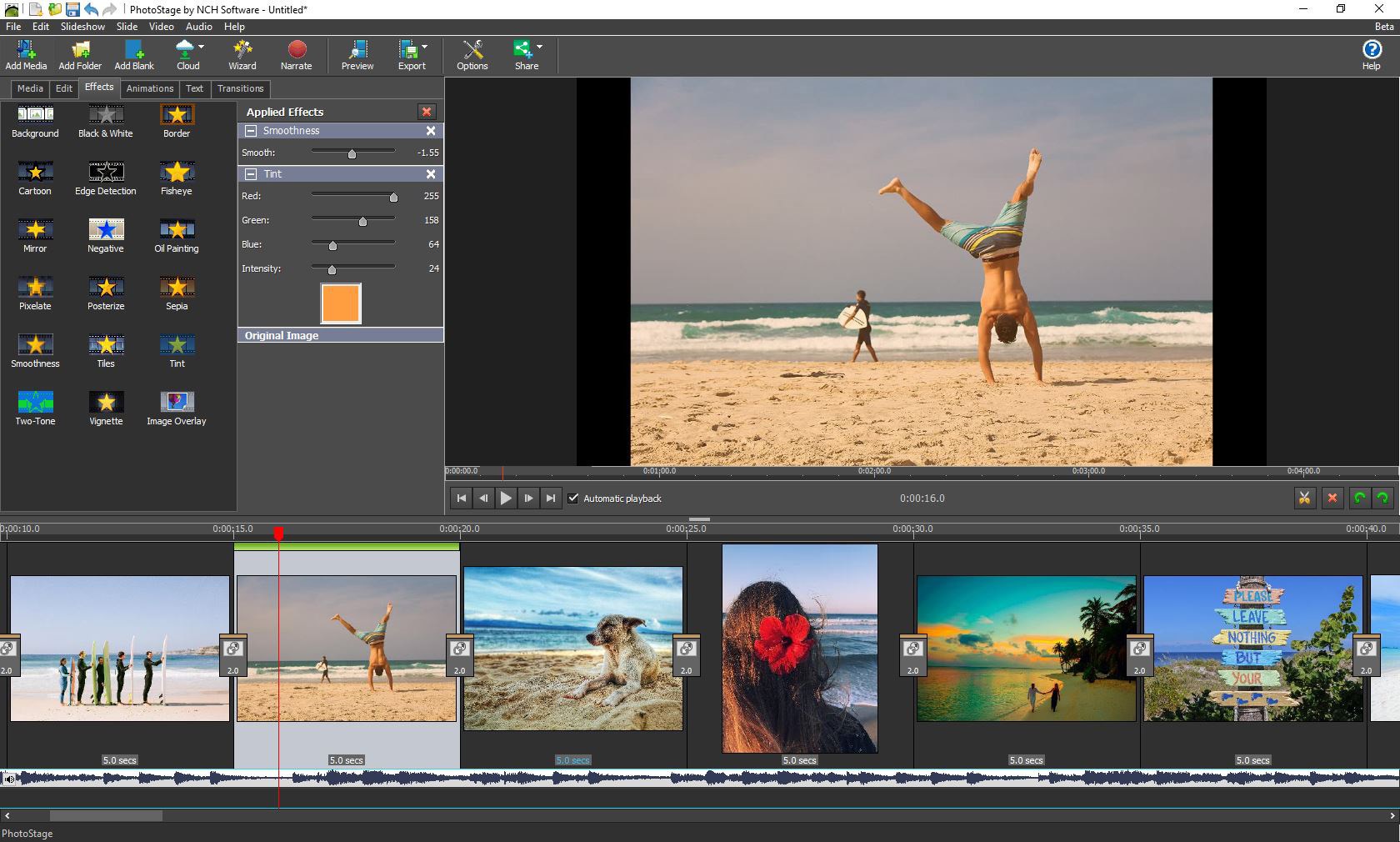The height and width of the screenshot is (842, 1400).
Task: Open the Share dropdown arrow
Action: click(x=539, y=48)
